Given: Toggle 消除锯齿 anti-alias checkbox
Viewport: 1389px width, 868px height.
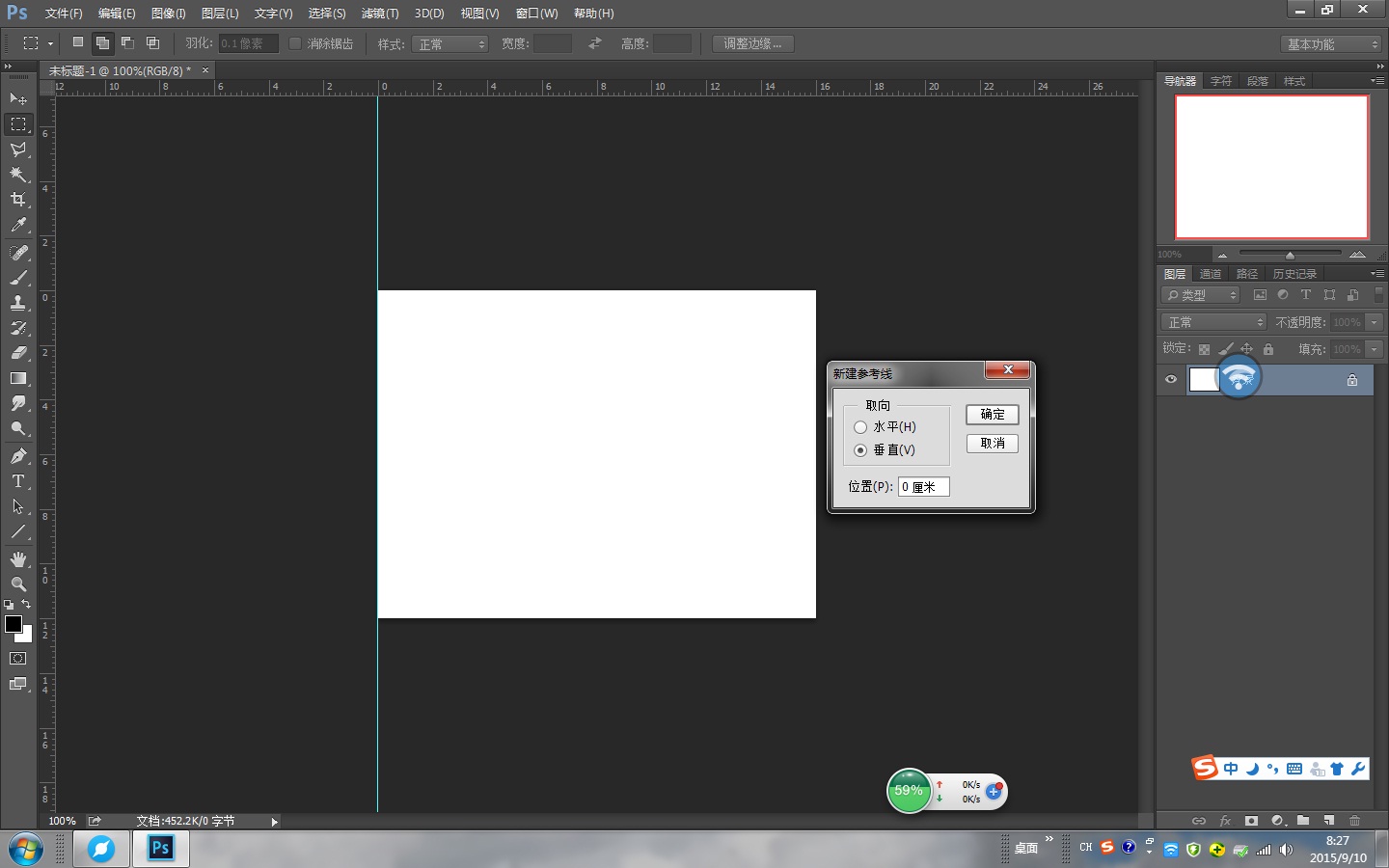Looking at the screenshot, I should pyautogui.click(x=295, y=43).
